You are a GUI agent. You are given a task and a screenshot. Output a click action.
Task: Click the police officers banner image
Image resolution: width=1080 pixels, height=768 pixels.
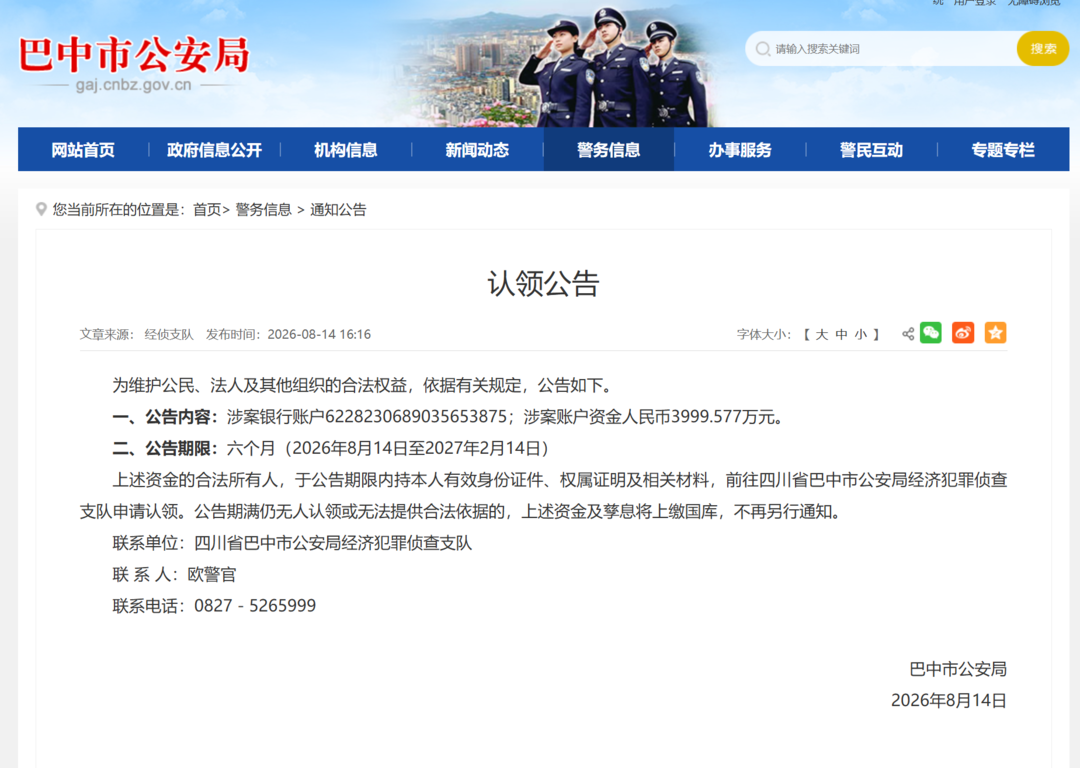(613, 68)
